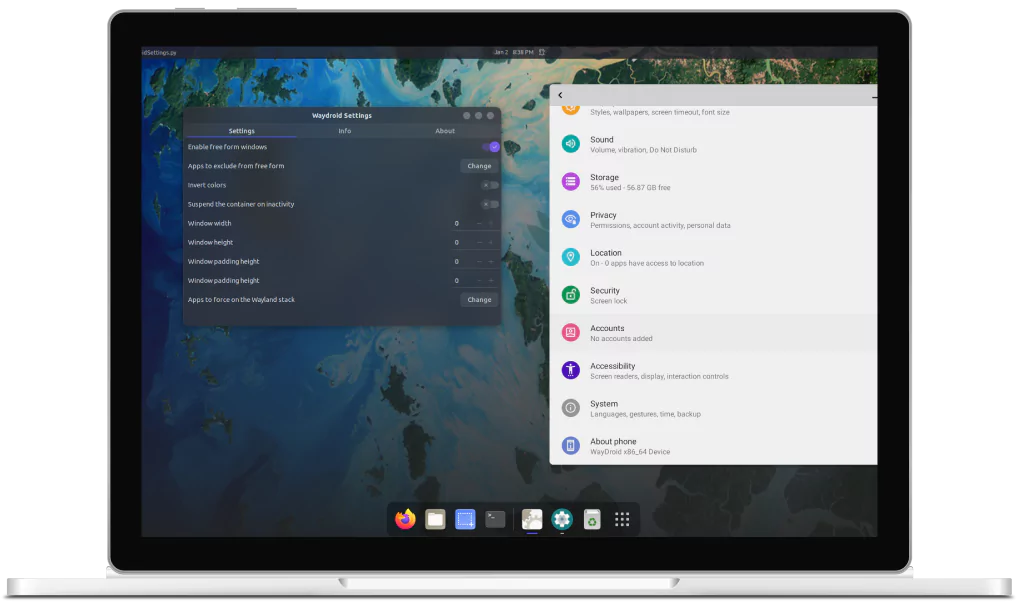The width and height of the screenshot is (1017, 603).
Task: Enable the Invert colors switch
Action: 490,185
